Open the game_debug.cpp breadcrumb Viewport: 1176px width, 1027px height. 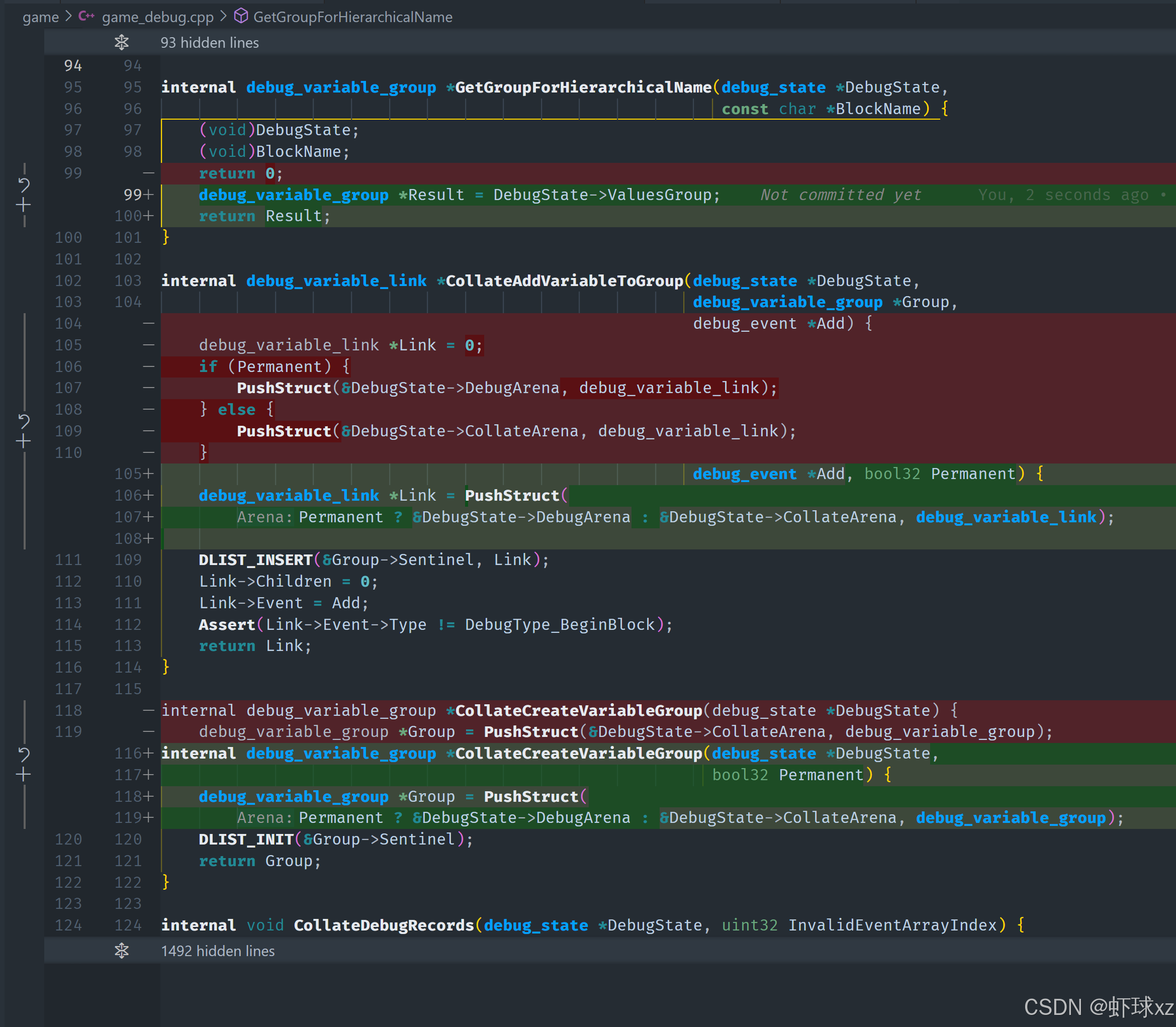[157, 17]
